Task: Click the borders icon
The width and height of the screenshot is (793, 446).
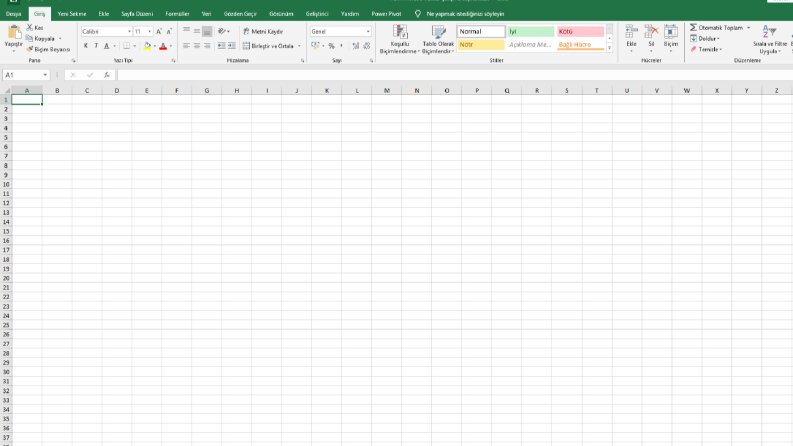Action: [x=126, y=46]
